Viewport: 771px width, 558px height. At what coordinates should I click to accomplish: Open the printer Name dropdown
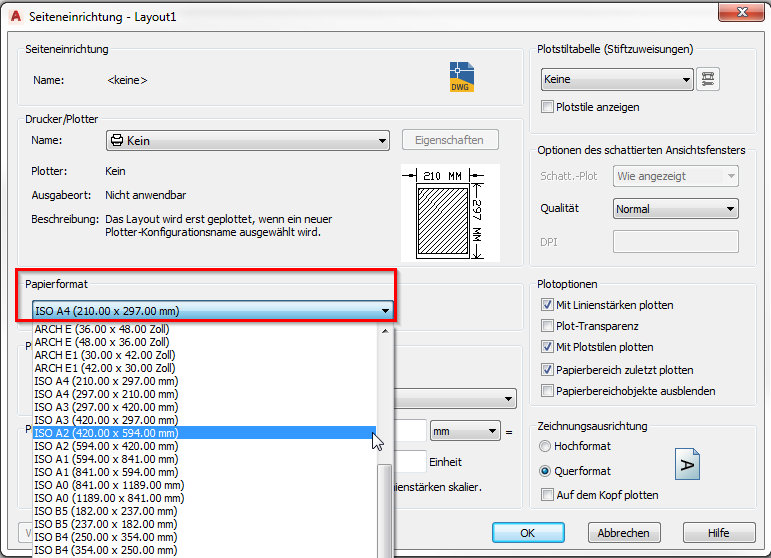(x=247, y=141)
